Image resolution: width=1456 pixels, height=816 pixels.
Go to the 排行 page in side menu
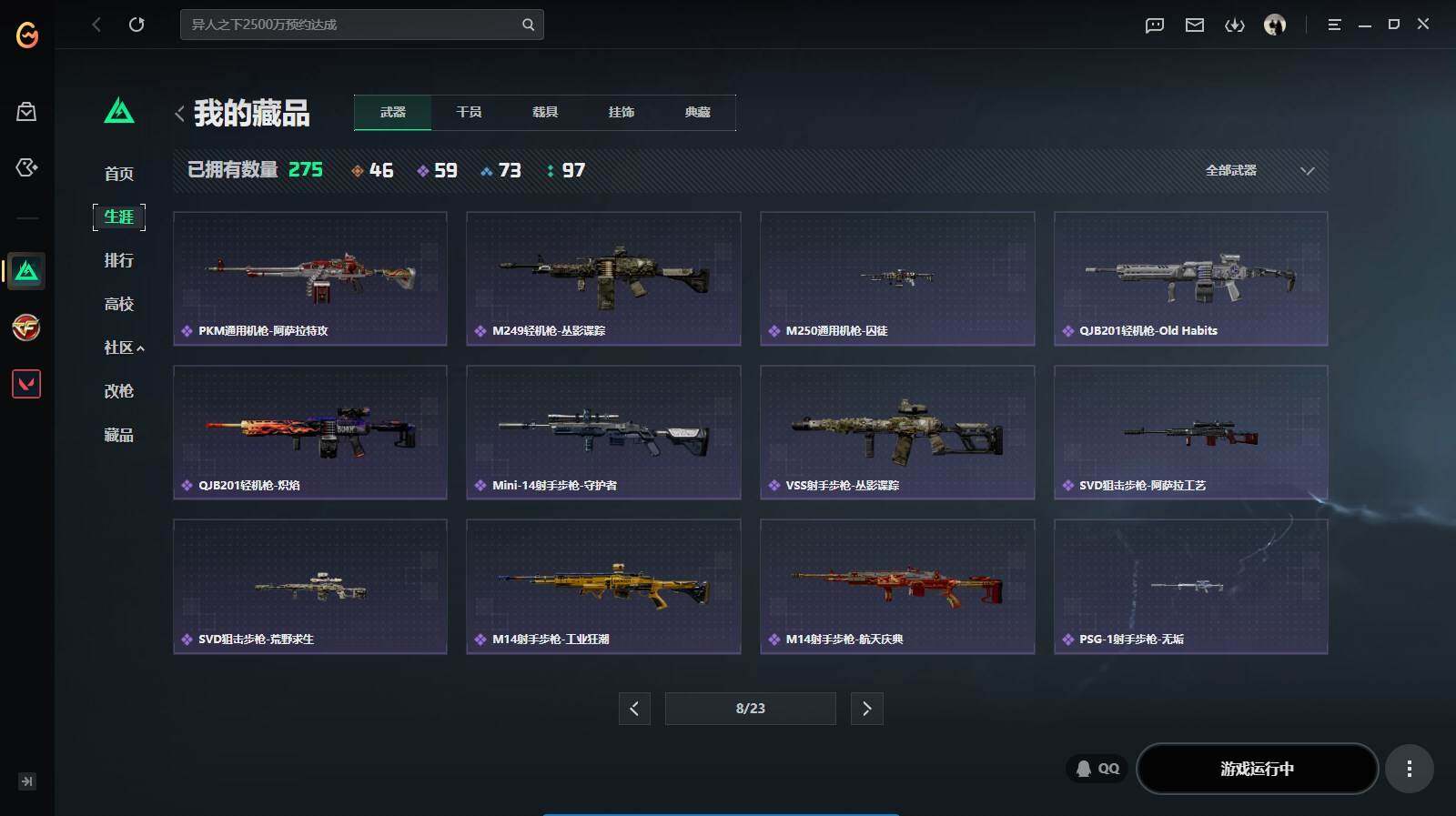119,260
